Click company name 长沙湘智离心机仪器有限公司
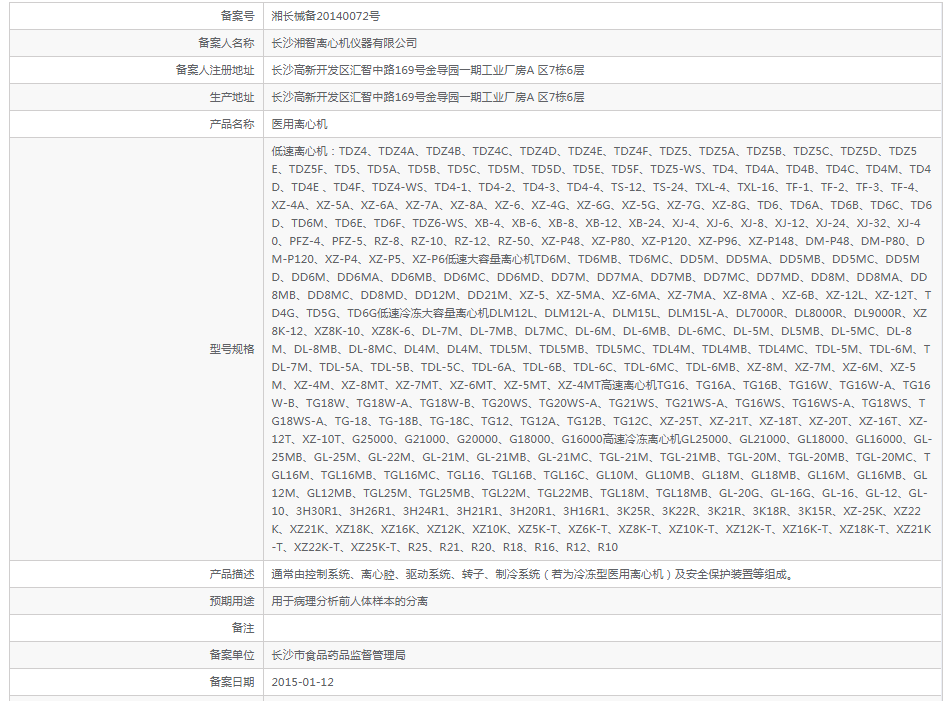This screenshot has height=701, width=947. [344, 43]
